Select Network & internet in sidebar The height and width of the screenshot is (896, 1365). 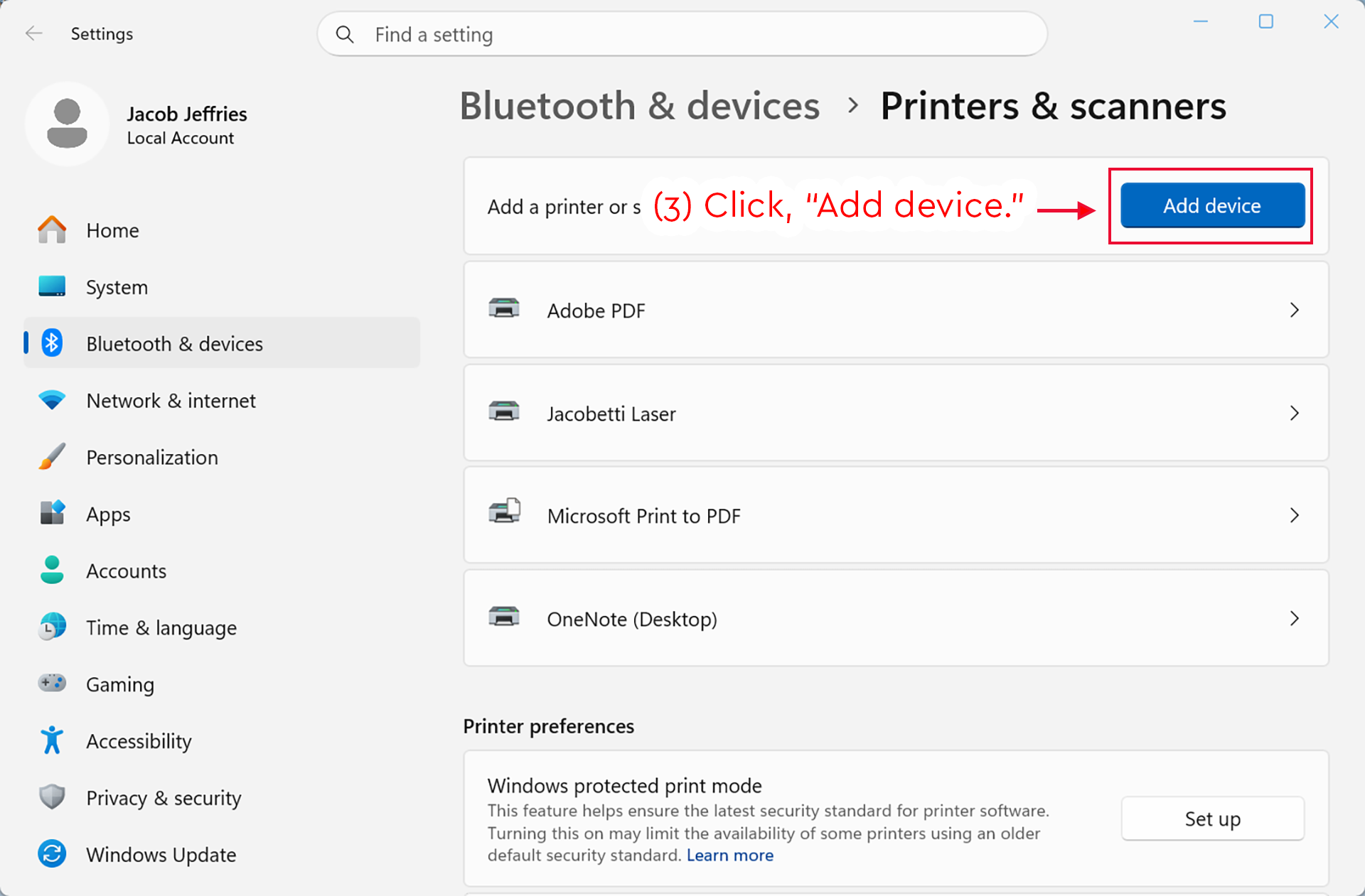pyautogui.click(x=222, y=401)
